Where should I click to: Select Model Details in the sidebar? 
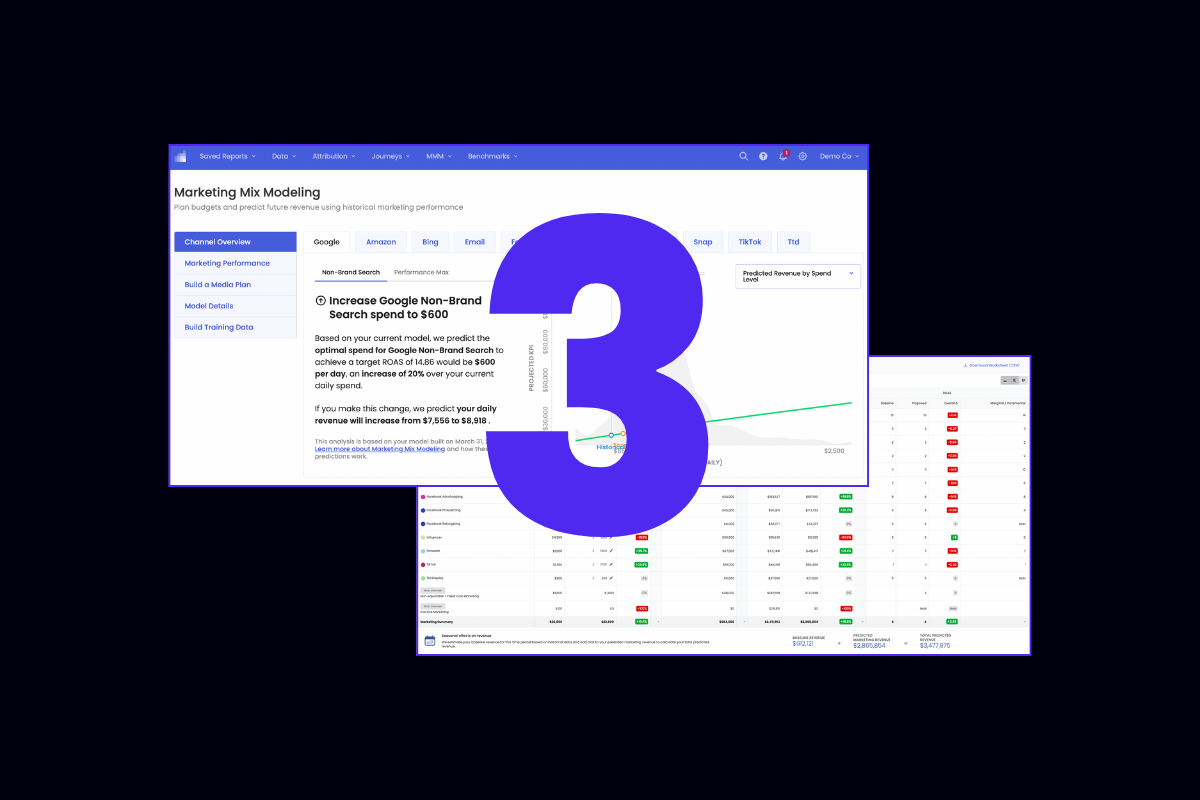tap(209, 306)
